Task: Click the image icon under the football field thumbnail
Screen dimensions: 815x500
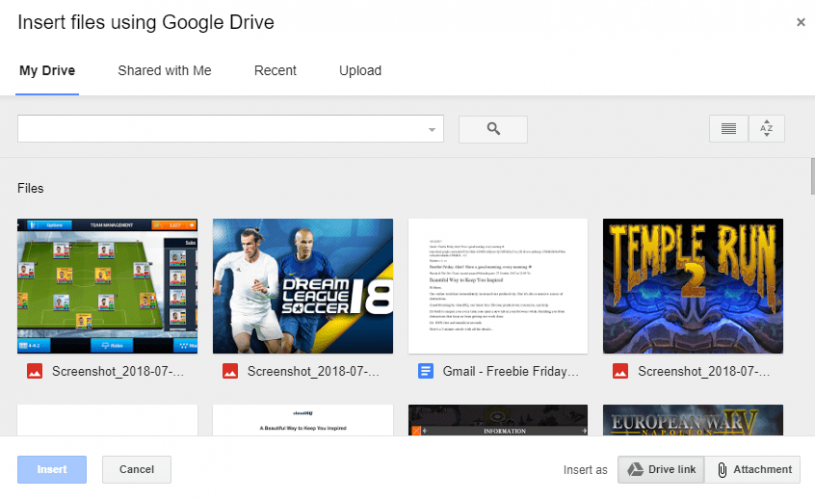Action: [x=35, y=371]
